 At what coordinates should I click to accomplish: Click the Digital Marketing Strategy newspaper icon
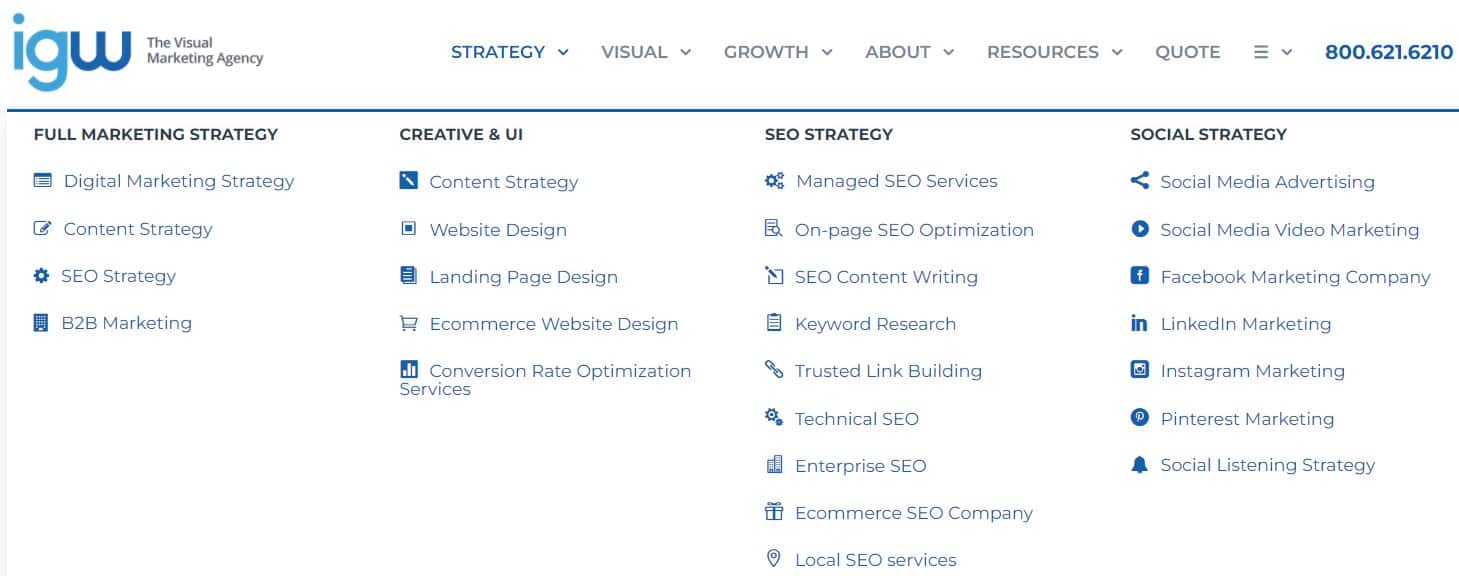click(40, 180)
